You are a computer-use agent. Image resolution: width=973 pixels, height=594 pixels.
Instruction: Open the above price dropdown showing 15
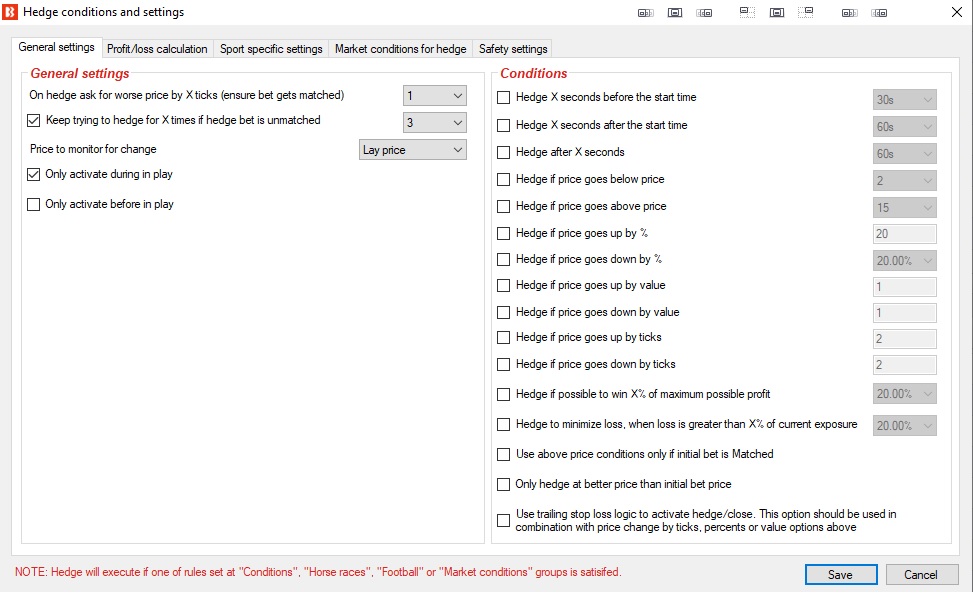pos(905,207)
